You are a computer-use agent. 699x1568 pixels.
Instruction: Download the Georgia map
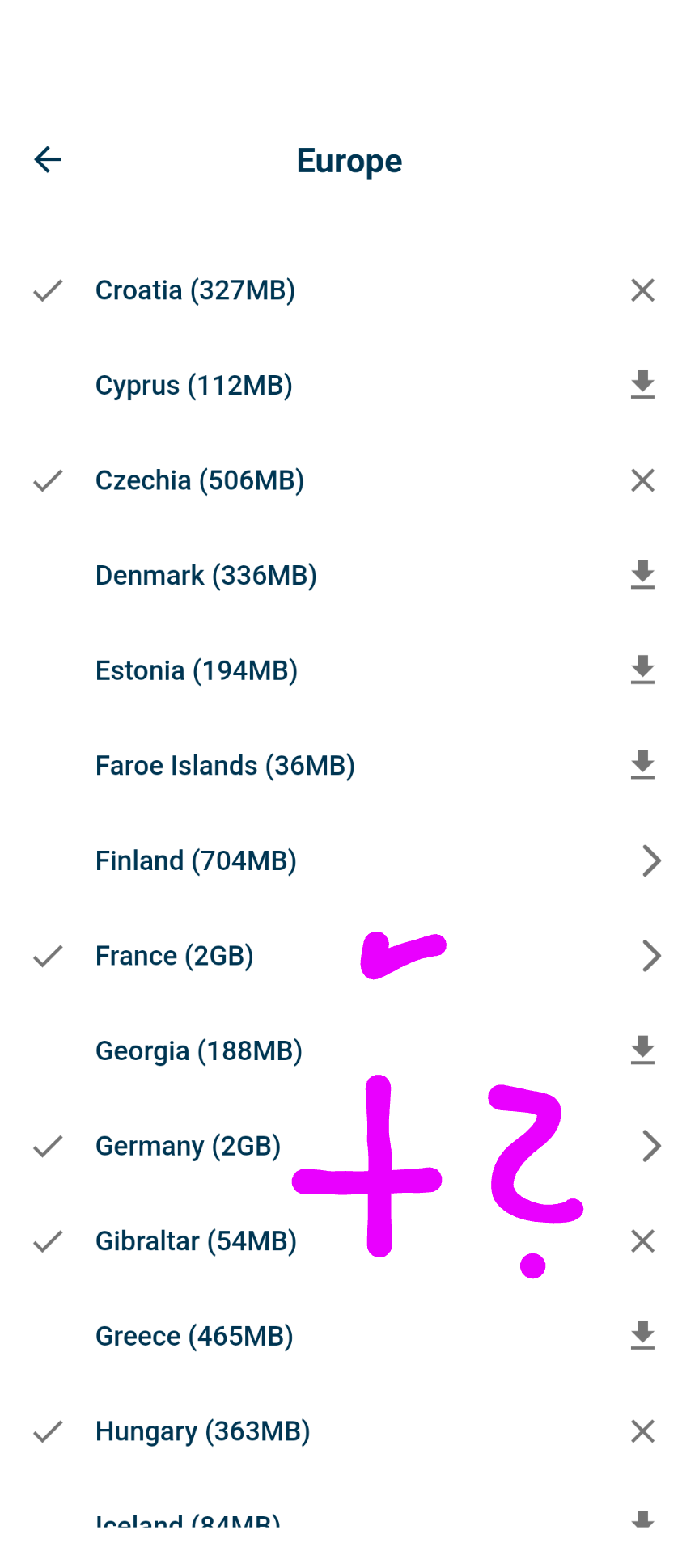642,1050
